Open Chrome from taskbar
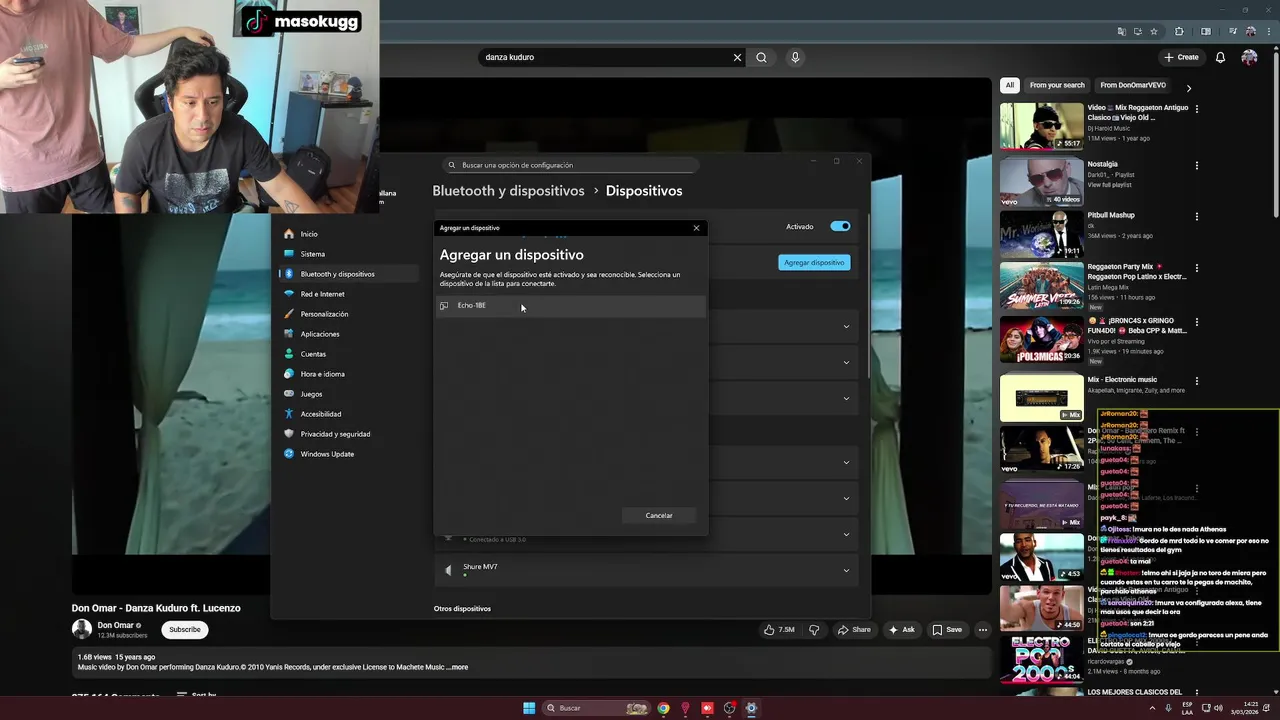This screenshot has height=720, width=1280. (663, 708)
